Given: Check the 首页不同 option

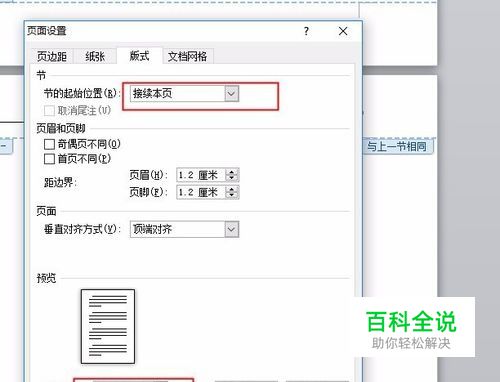Looking at the screenshot, I should pos(49,159).
